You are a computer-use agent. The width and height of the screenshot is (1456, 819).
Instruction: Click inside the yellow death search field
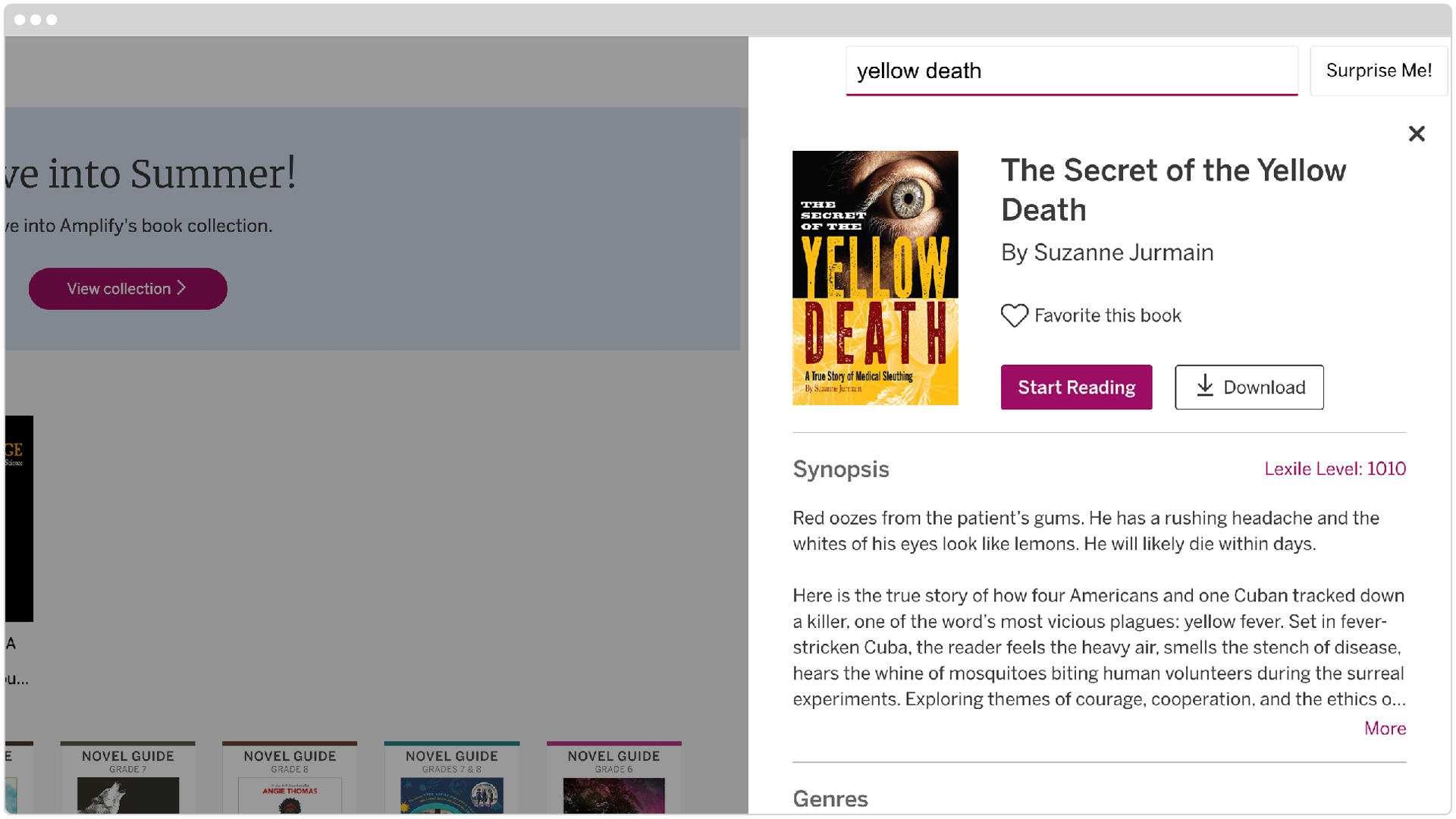pyautogui.click(x=1071, y=71)
